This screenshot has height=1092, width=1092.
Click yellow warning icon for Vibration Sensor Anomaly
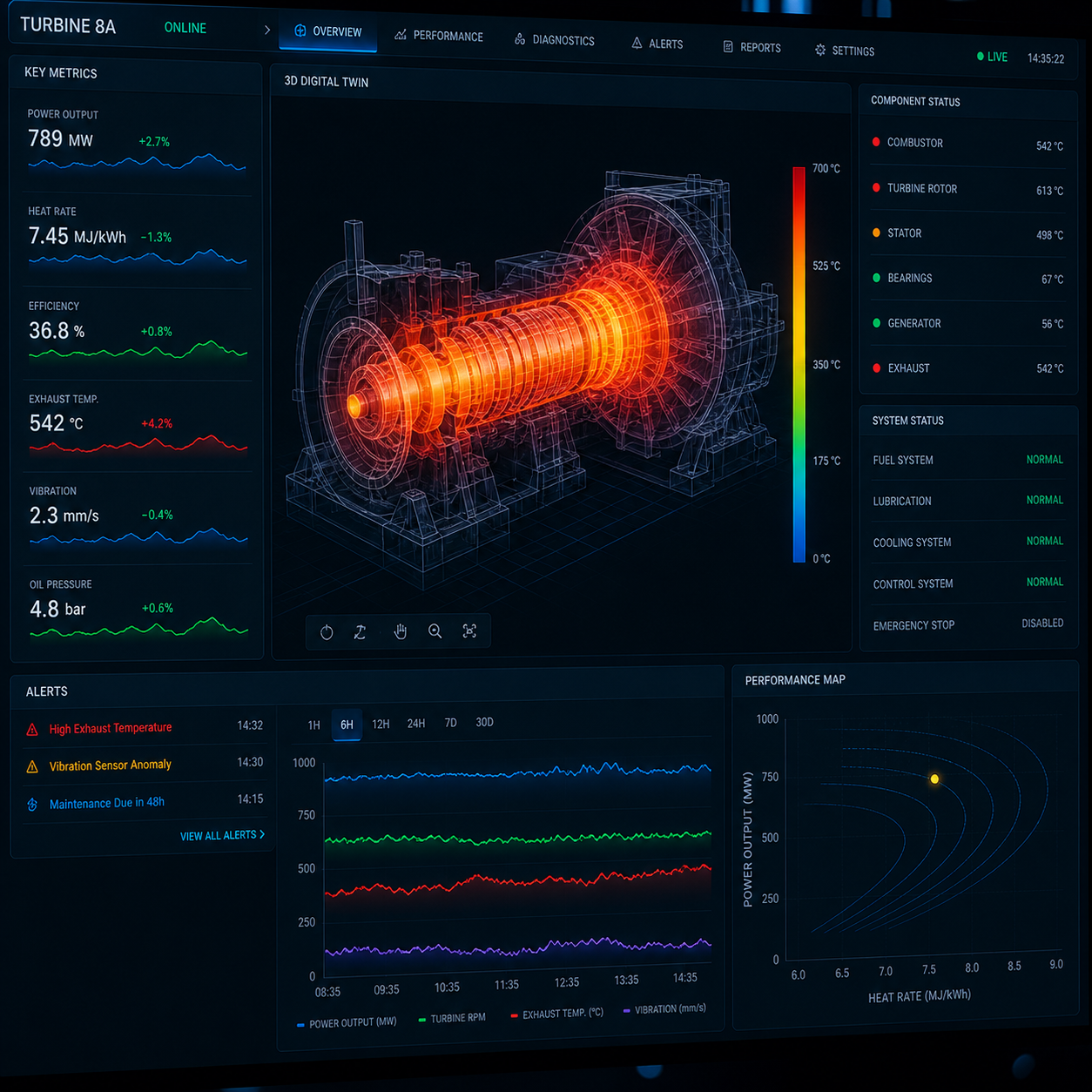click(32, 767)
